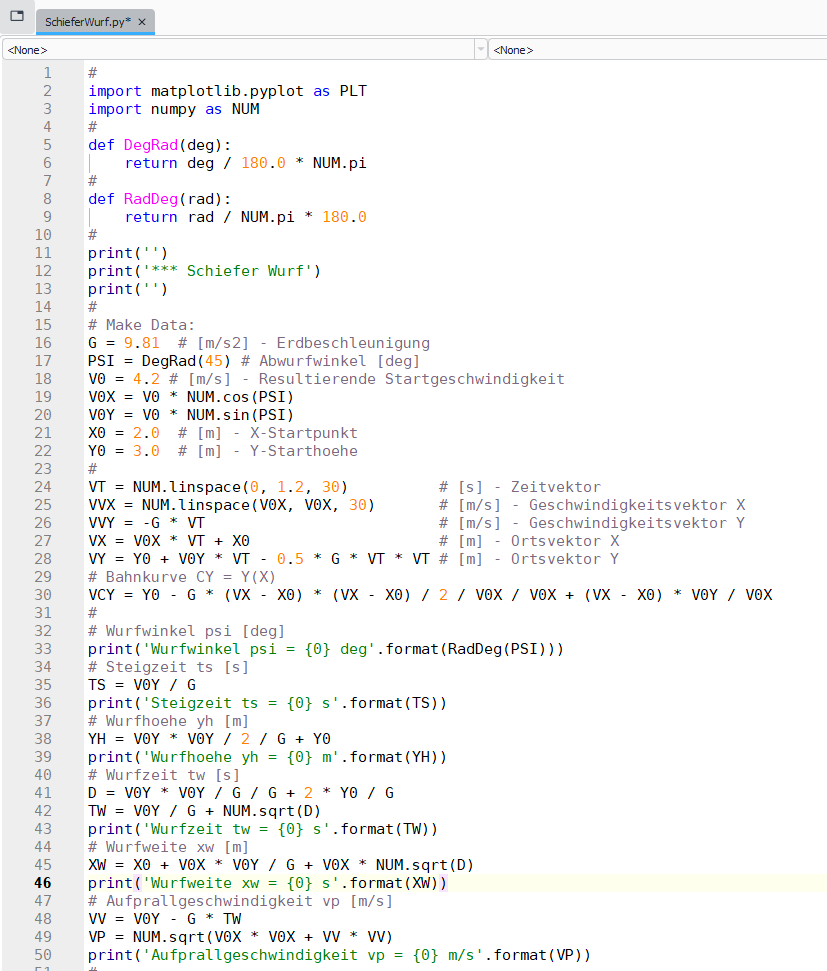
Task: Click the dropdown arrow of the left combo box
Action: [x=481, y=50]
